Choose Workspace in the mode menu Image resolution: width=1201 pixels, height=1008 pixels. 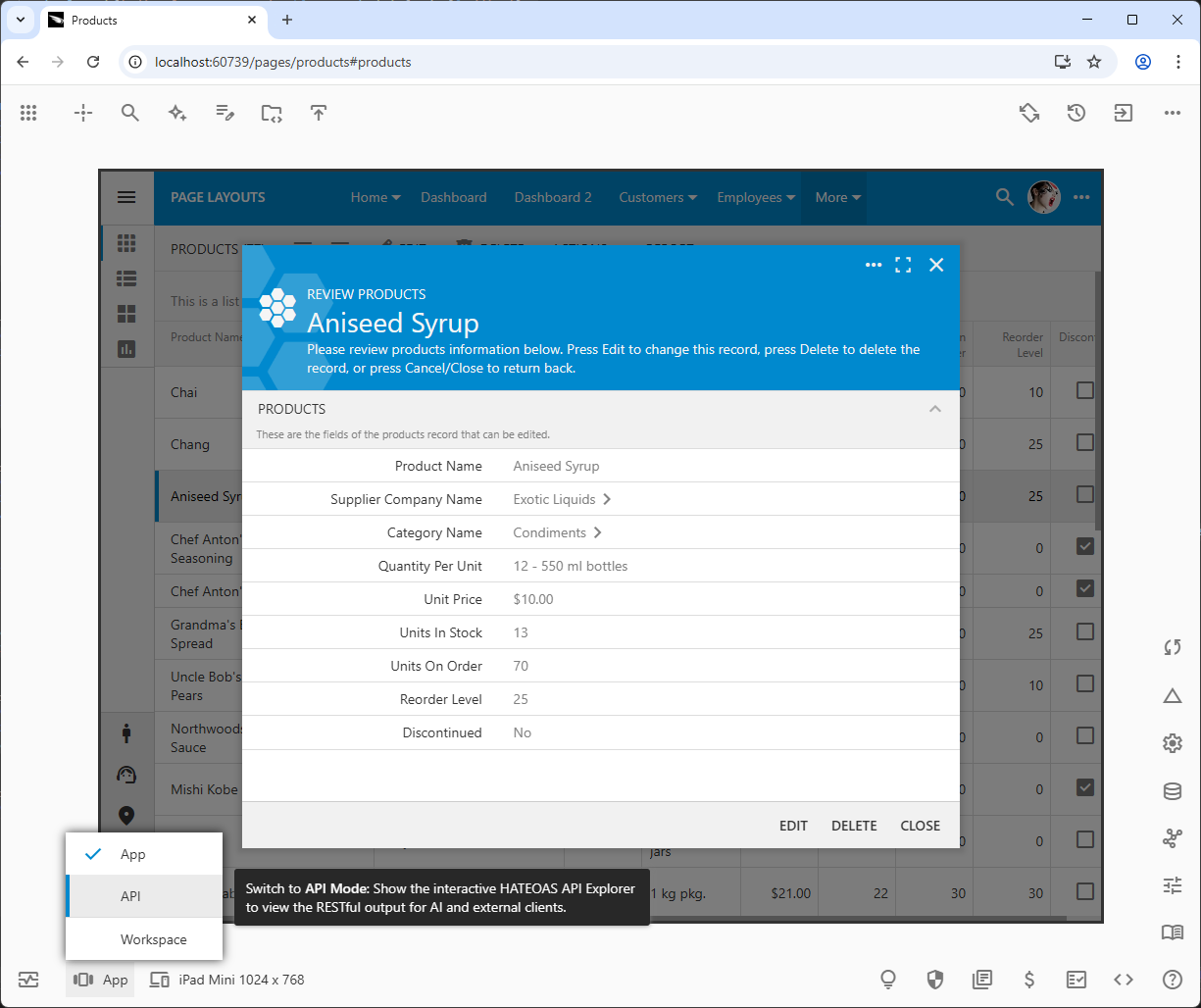pyautogui.click(x=153, y=939)
